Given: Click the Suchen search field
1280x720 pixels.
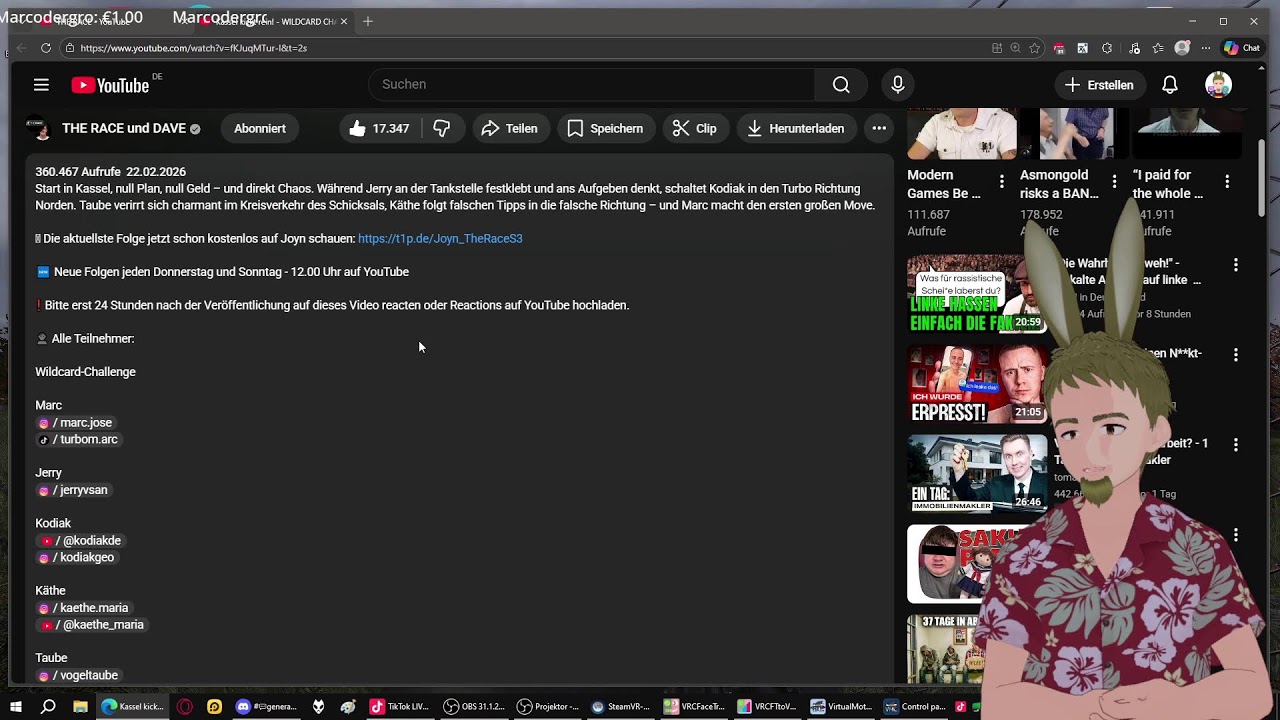Looking at the screenshot, I should point(592,85).
